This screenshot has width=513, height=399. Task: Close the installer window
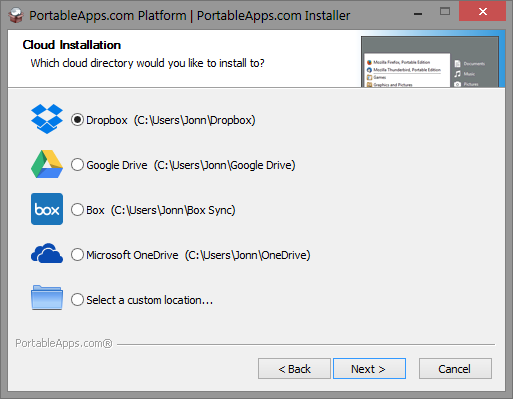pyautogui.click(x=482, y=12)
